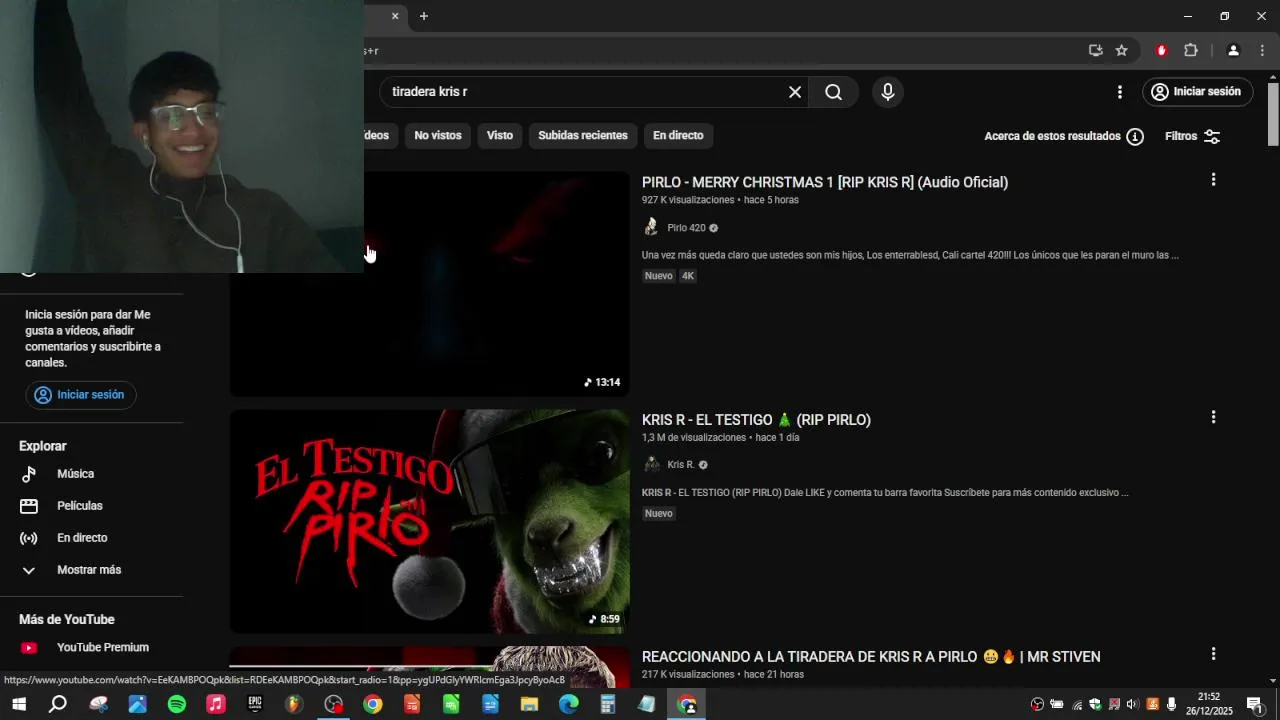
Task: Click sidebar Iniciar sesión button
Action: click(x=81, y=395)
